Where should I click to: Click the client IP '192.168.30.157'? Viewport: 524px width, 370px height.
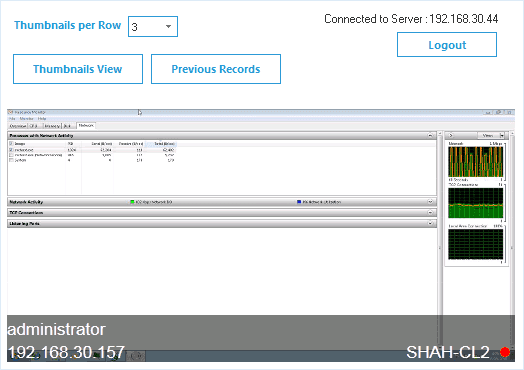(x=66, y=352)
